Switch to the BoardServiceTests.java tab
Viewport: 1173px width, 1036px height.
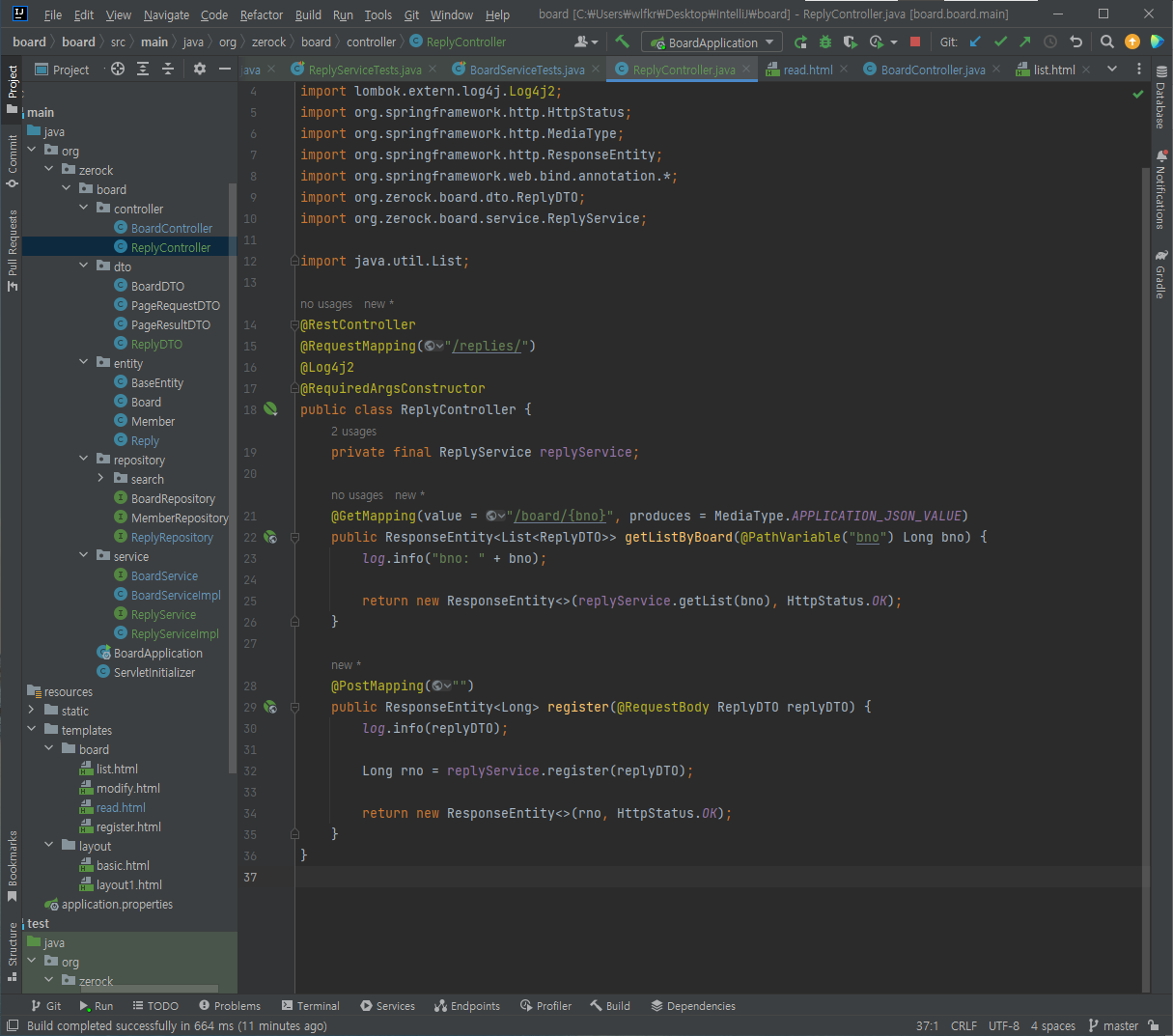527,70
